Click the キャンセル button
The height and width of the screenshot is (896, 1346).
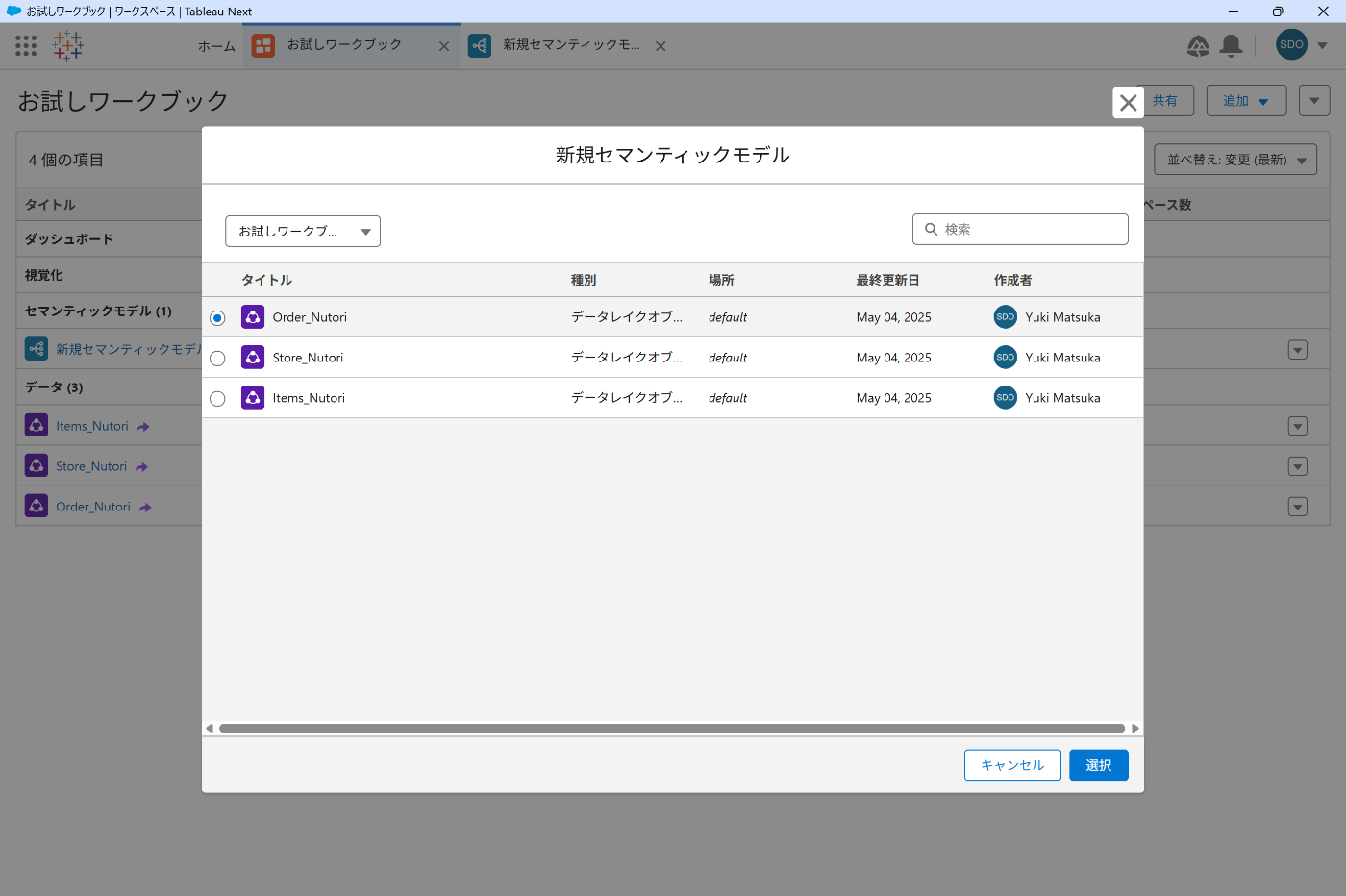point(1012,765)
